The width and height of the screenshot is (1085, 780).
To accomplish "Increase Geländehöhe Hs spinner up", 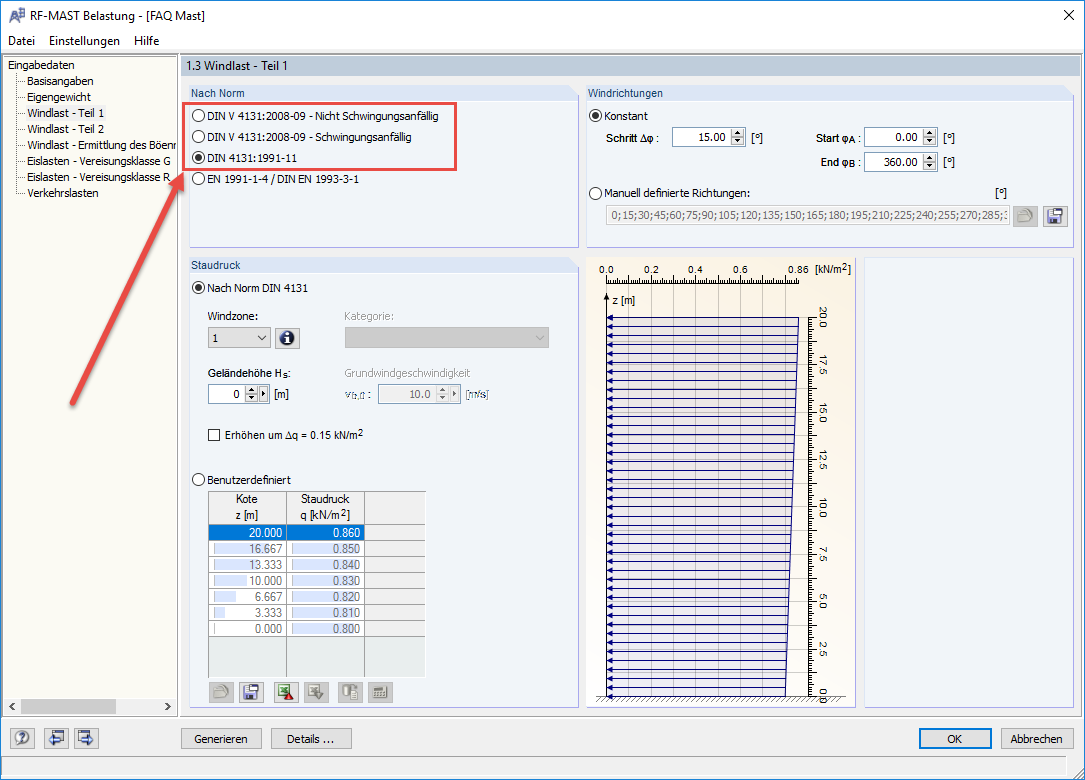I will (x=250, y=390).
